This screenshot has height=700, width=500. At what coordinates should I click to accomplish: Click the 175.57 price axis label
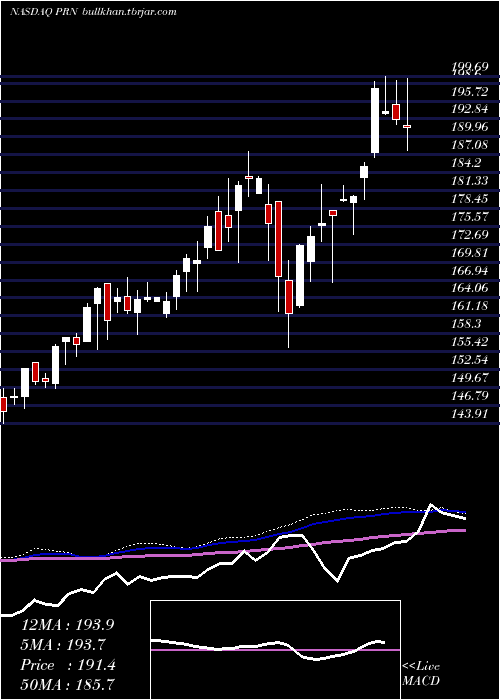pos(471,217)
